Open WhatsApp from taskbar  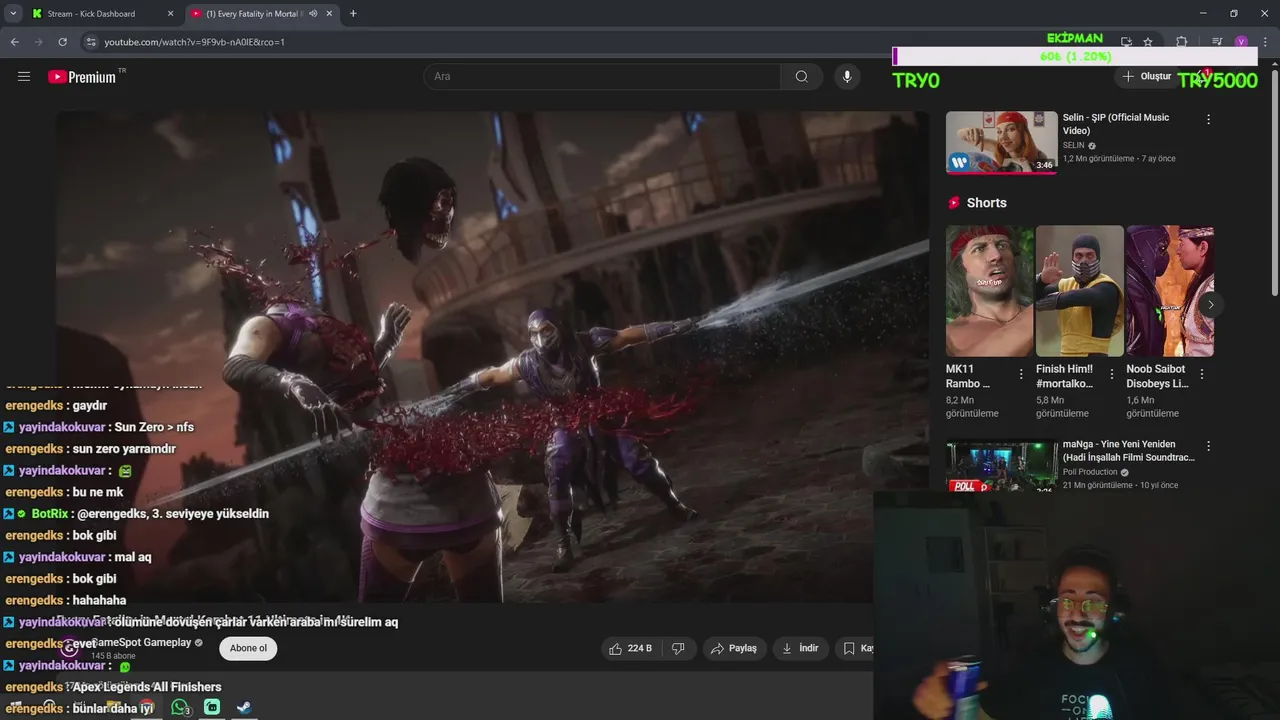180,707
